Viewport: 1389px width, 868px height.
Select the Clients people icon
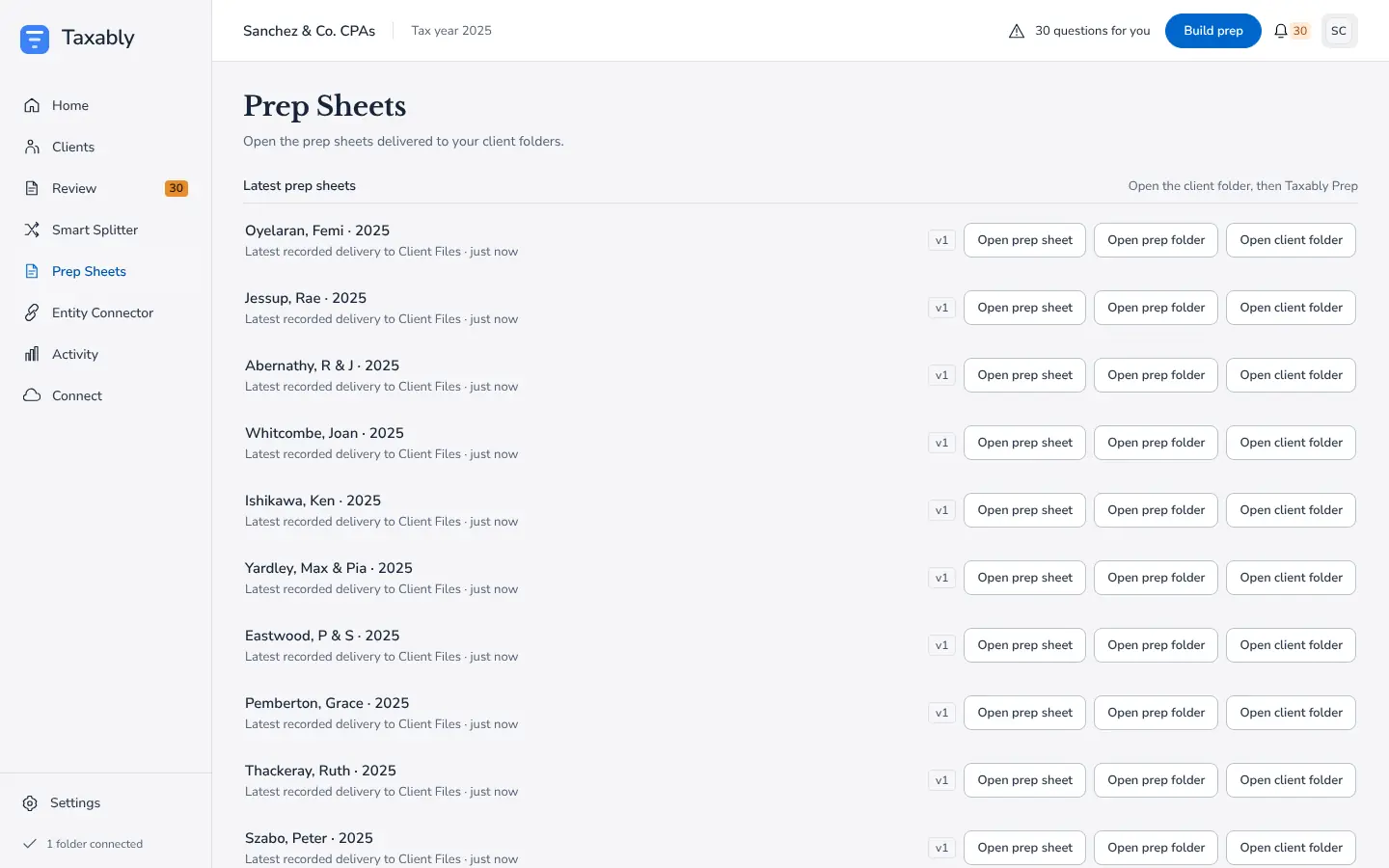coord(32,147)
